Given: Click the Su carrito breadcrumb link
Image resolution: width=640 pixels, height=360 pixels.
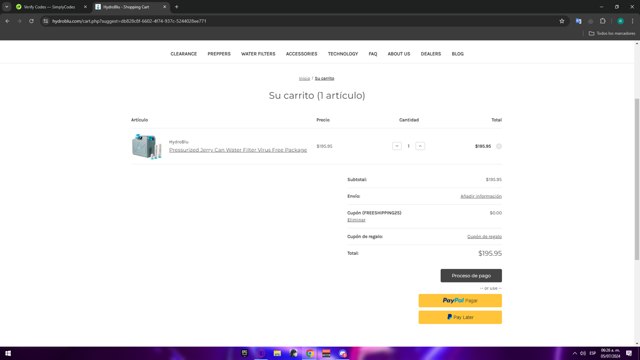Looking at the screenshot, I should pyautogui.click(x=324, y=78).
